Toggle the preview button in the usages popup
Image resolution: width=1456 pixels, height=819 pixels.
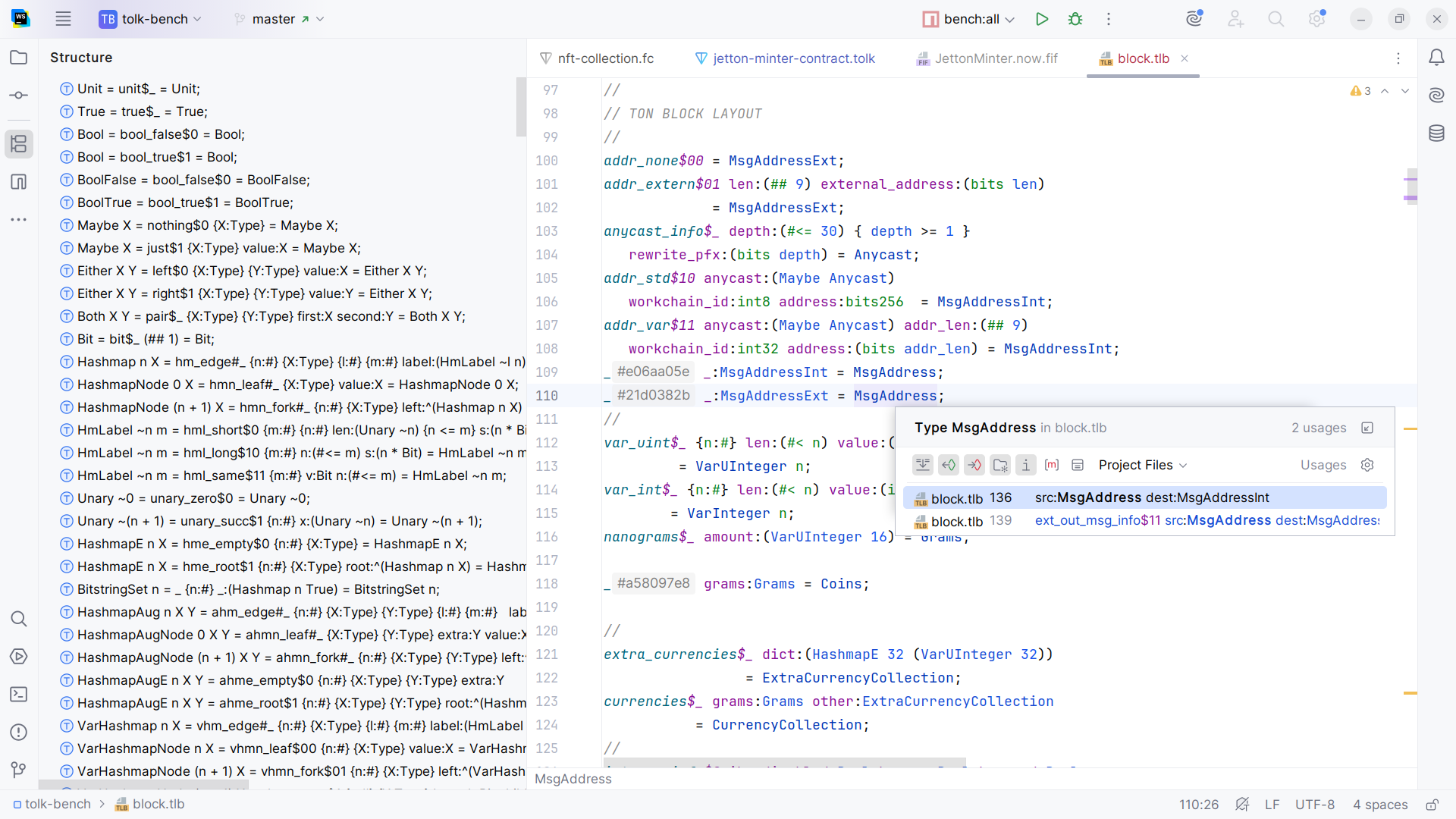pyautogui.click(x=1078, y=465)
